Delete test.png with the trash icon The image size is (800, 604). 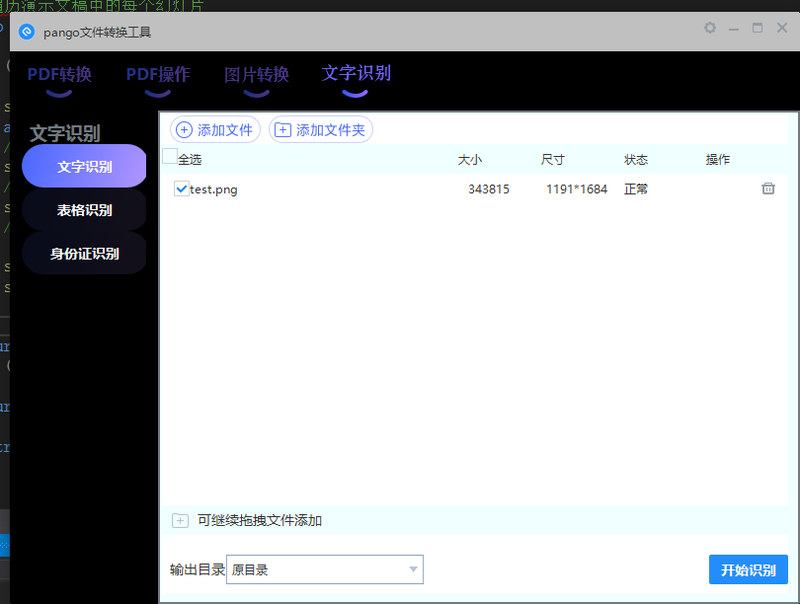click(768, 188)
